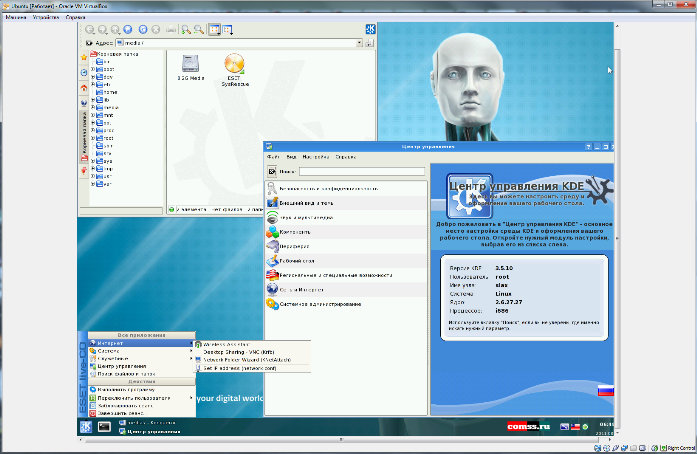The height and width of the screenshot is (454, 697).
Task: Click the Stop loading icon in Konqueror
Action: point(156,29)
